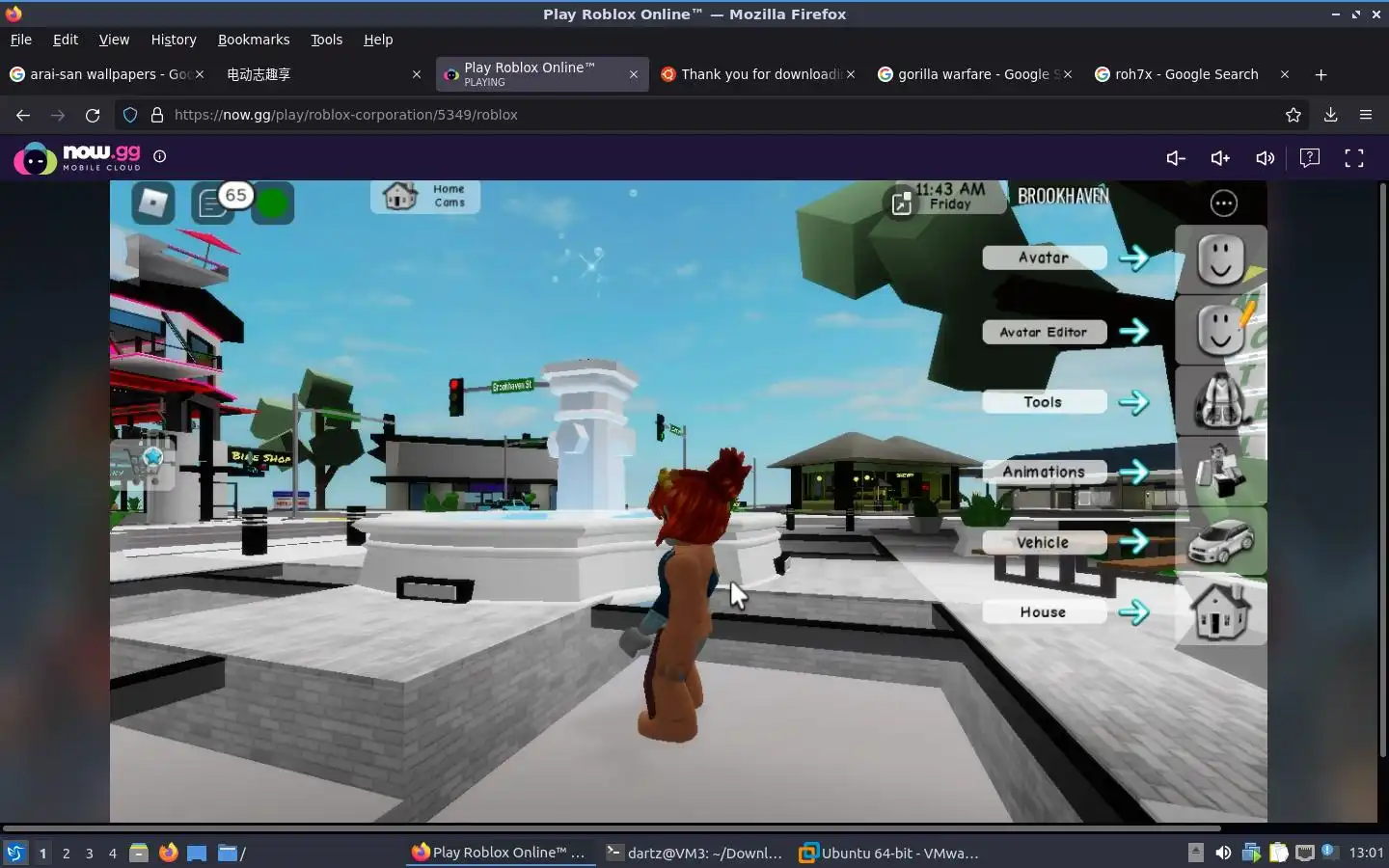
Task: Open now.gg info circle icon
Action: 160,156
